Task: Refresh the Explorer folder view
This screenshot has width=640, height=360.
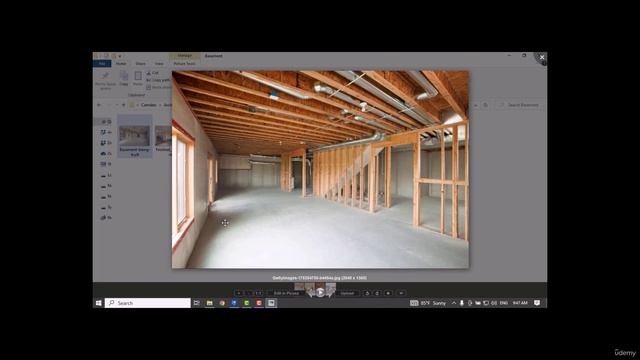Action: [485, 105]
